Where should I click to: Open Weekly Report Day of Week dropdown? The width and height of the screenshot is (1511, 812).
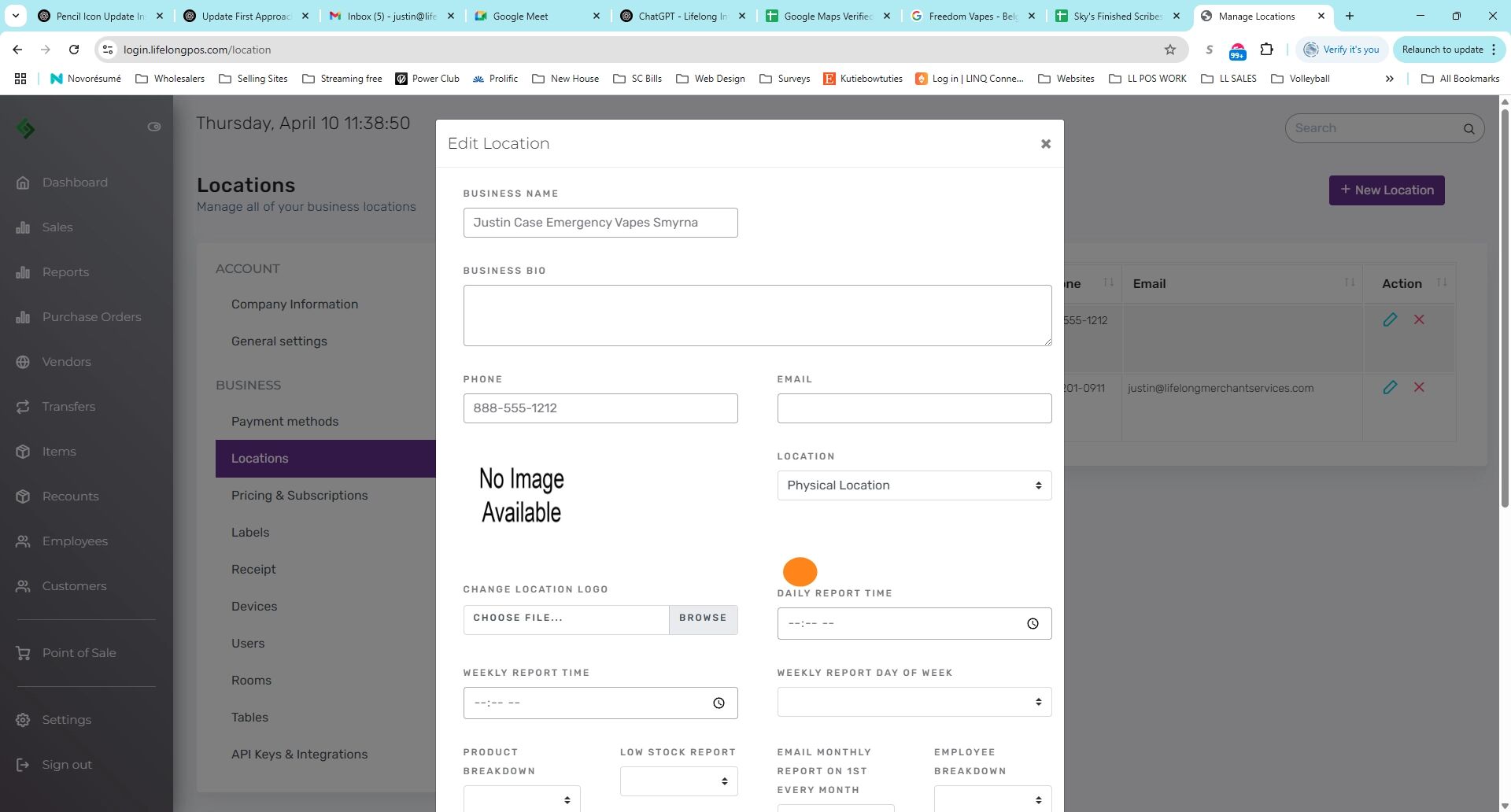(914, 702)
